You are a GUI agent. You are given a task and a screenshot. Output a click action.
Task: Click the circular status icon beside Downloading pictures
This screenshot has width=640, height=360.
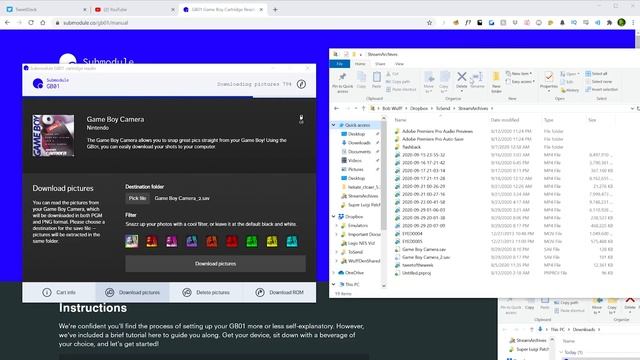point(301,84)
